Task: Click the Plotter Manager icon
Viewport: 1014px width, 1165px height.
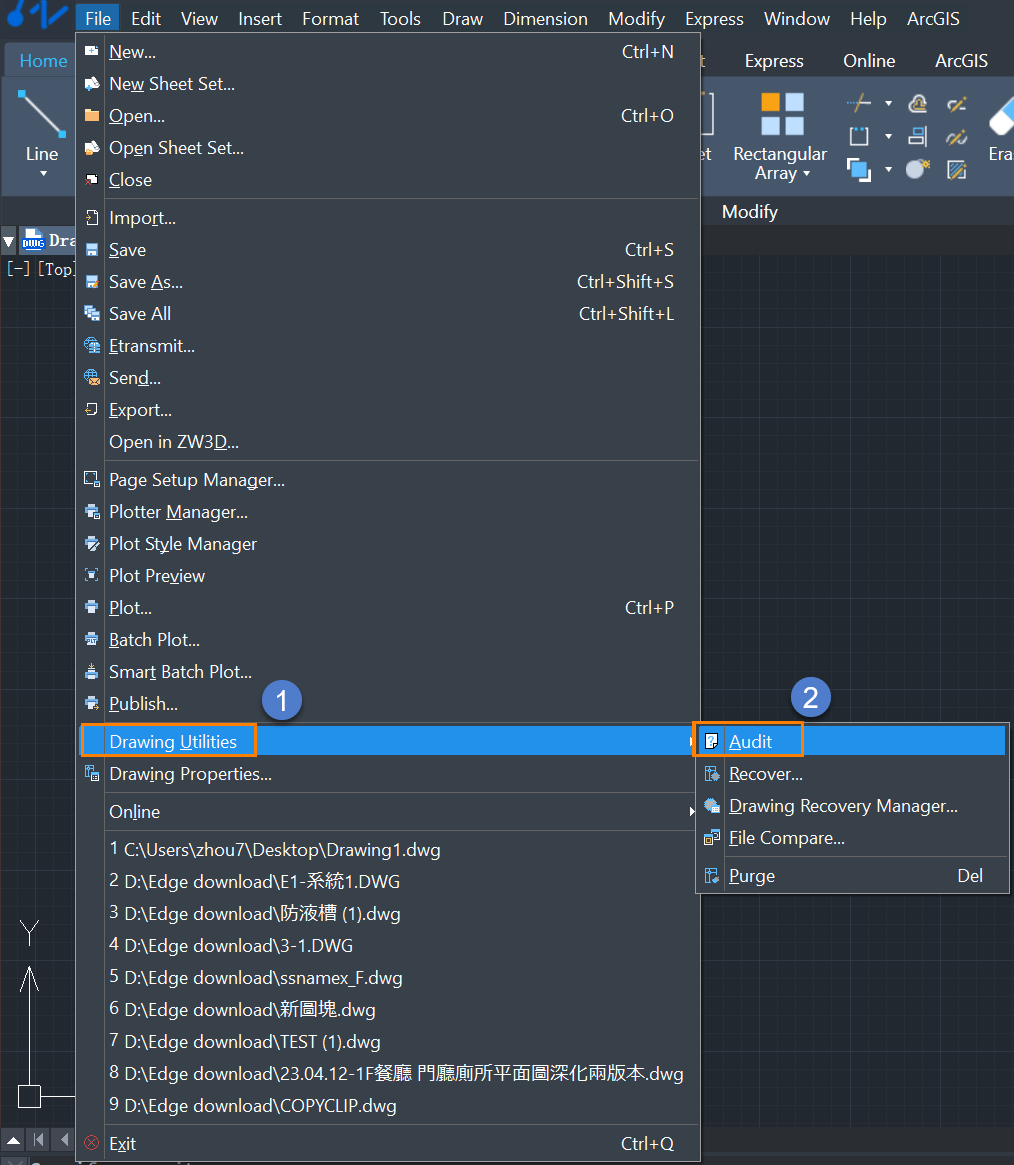Action: coord(91,511)
